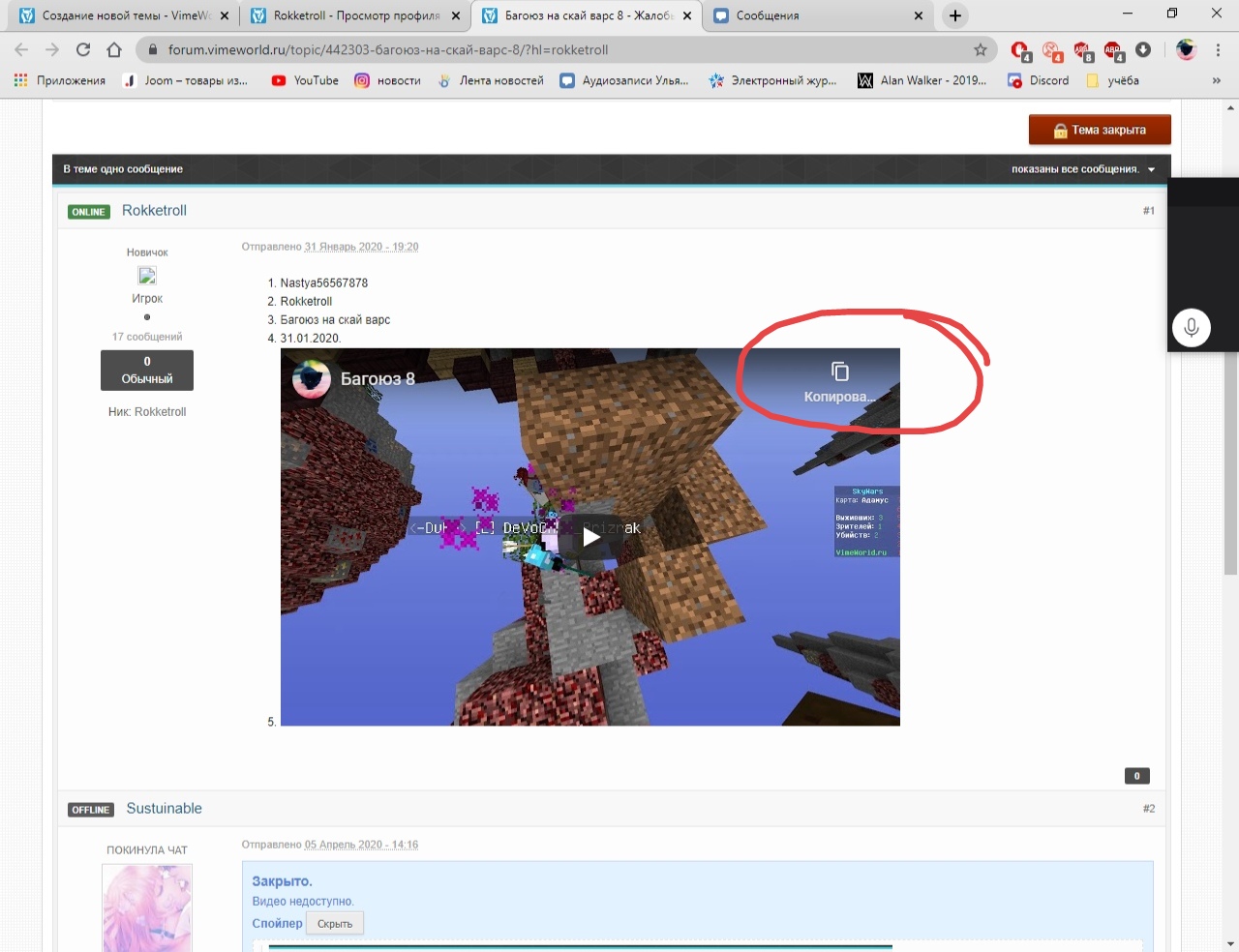Open the Аудиозаписи Улья... bookmark
The height and width of the screenshot is (952, 1239).
point(624,80)
